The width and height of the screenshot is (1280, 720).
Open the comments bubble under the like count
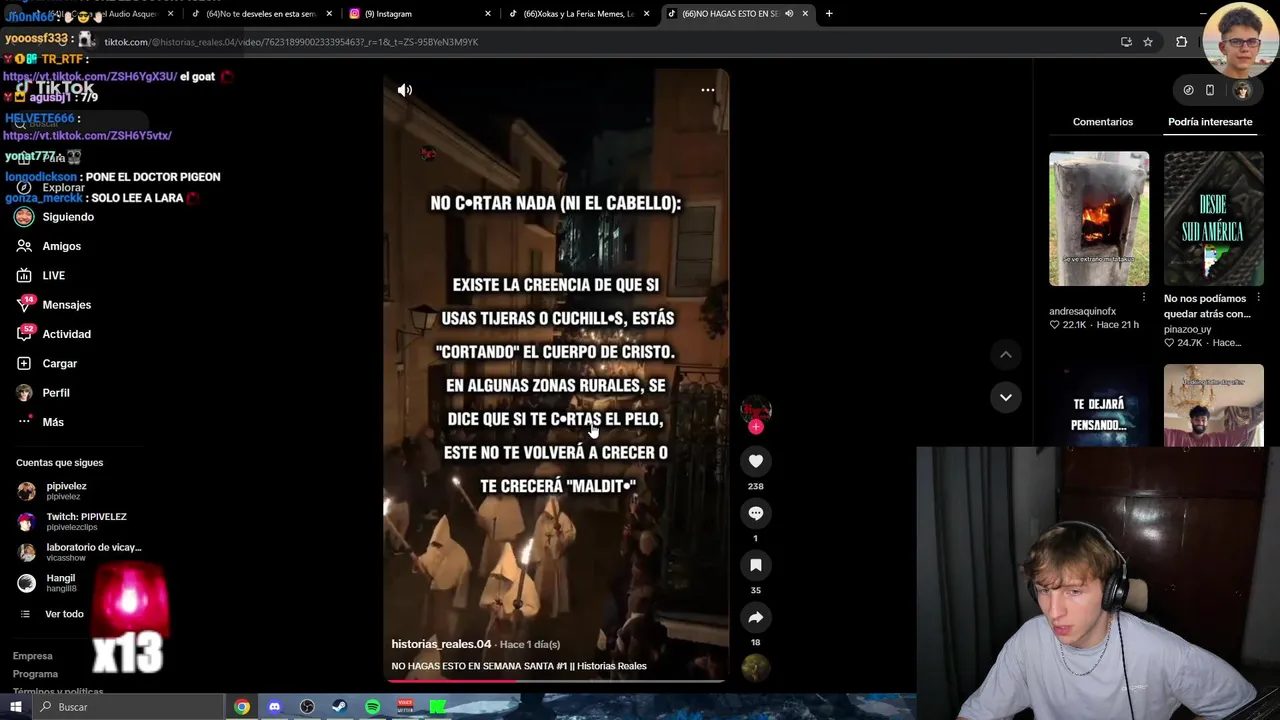click(756, 513)
